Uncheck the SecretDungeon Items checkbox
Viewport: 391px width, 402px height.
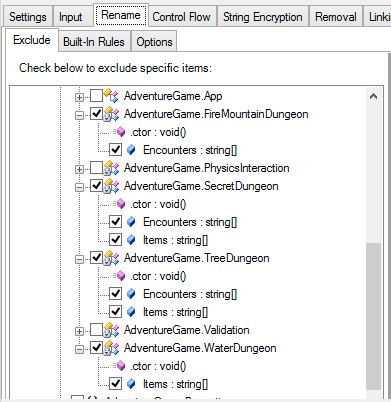pyautogui.click(x=116, y=240)
